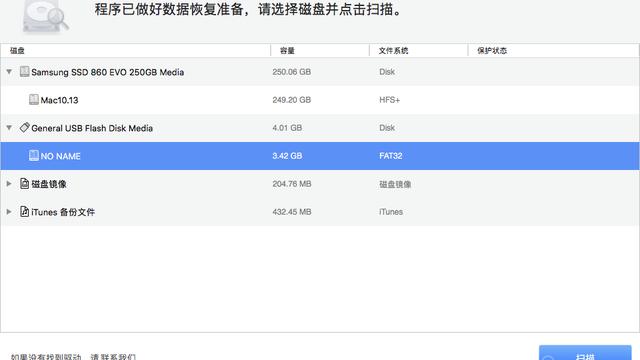This screenshot has height=360, width=640.
Task: Click 磁盘镜像 in file system column
Action: click(x=395, y=184)
